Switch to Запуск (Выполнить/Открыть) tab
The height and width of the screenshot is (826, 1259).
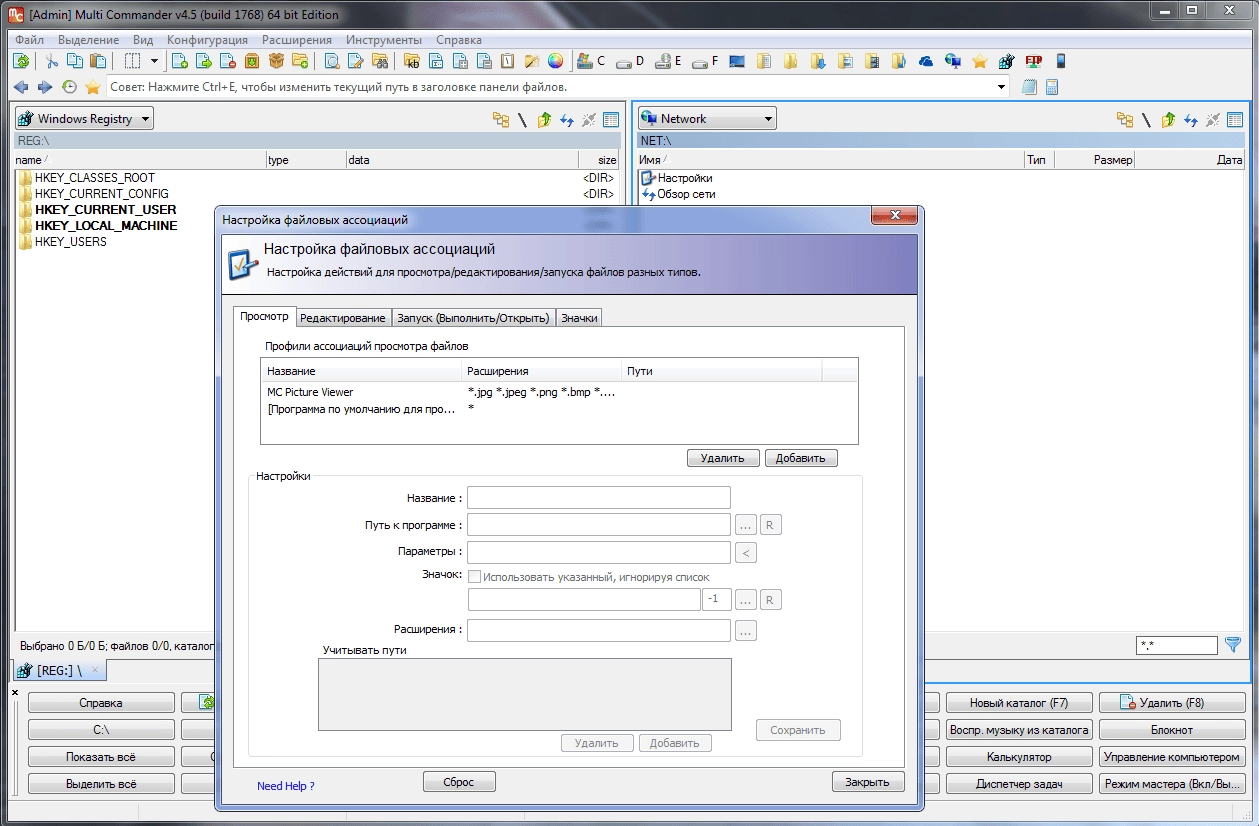click(x=473, y=318)
